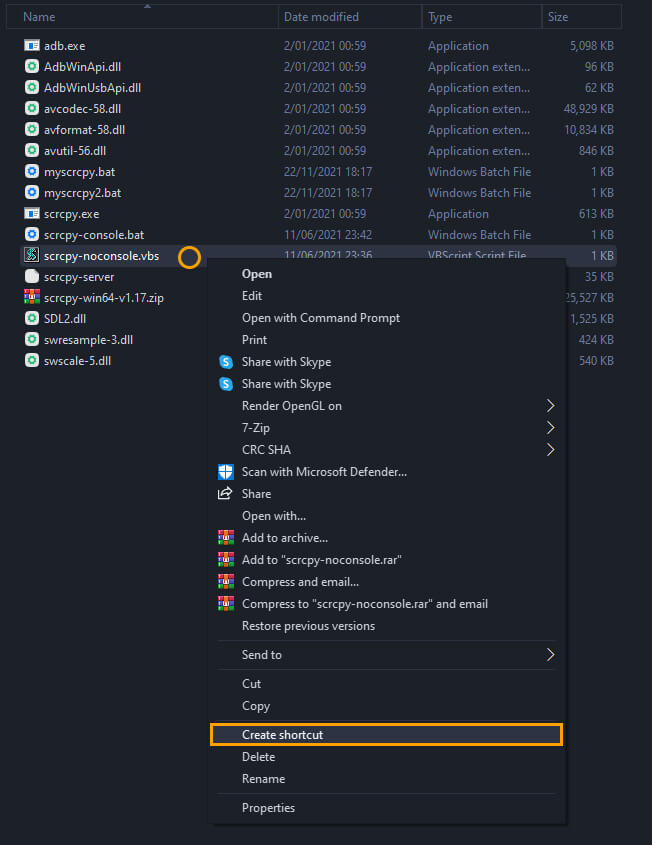This screenshot has height=845, width=652.
Task: Click WinRAR icon beside Compress to rar and email
Action: (226, 604)
